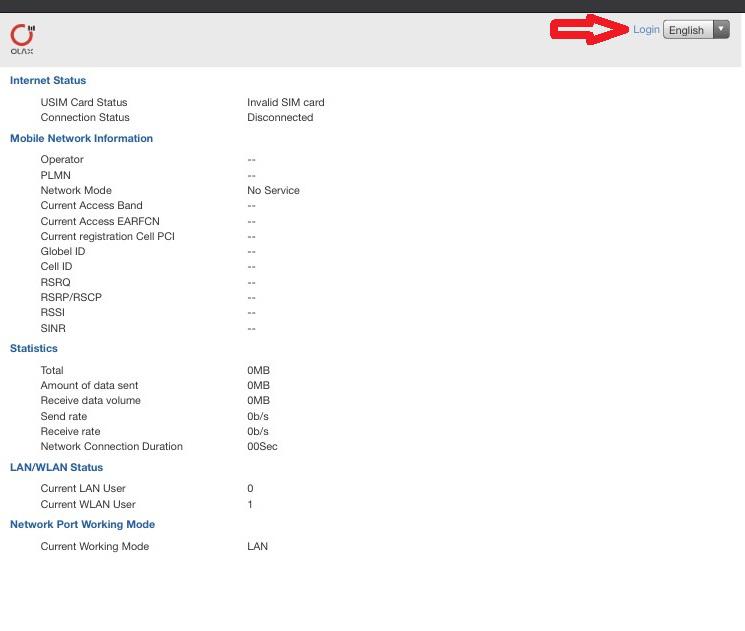This screenshot has height=631, width=745.
Task: Click the RSRP/RSCP label
Action: coord(71,297)
